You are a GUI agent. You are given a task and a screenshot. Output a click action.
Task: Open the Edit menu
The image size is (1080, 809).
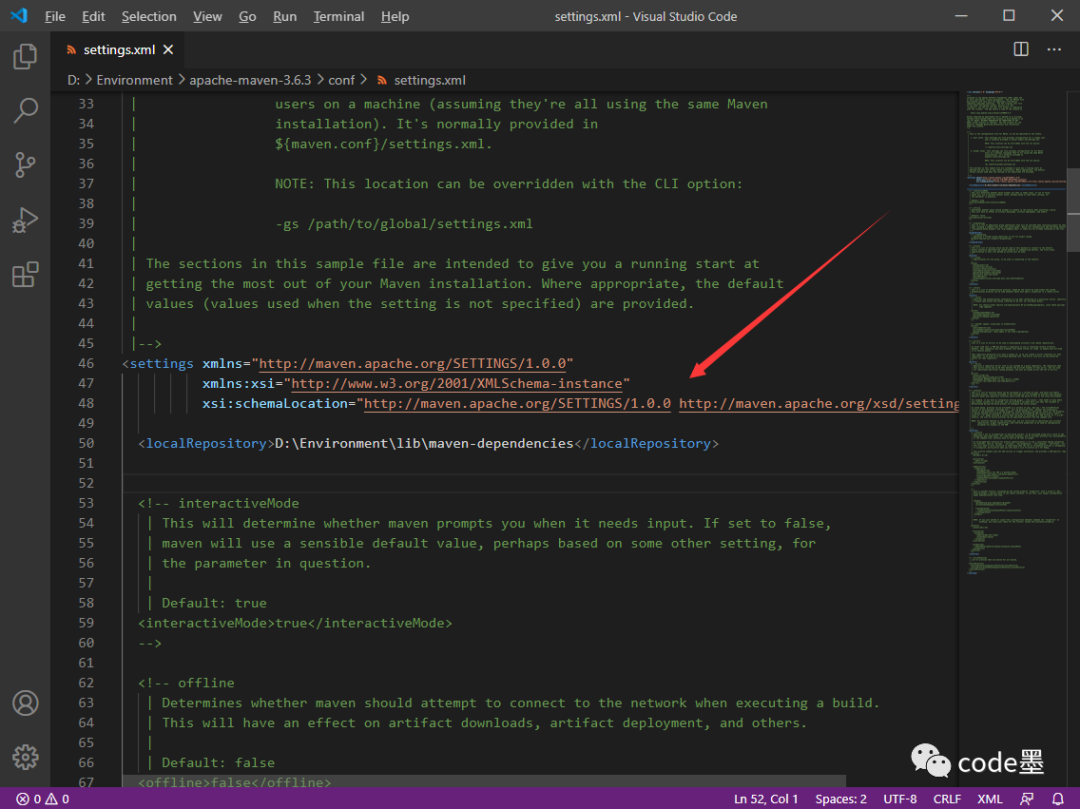pyautogui.click(x=93, y=16)
